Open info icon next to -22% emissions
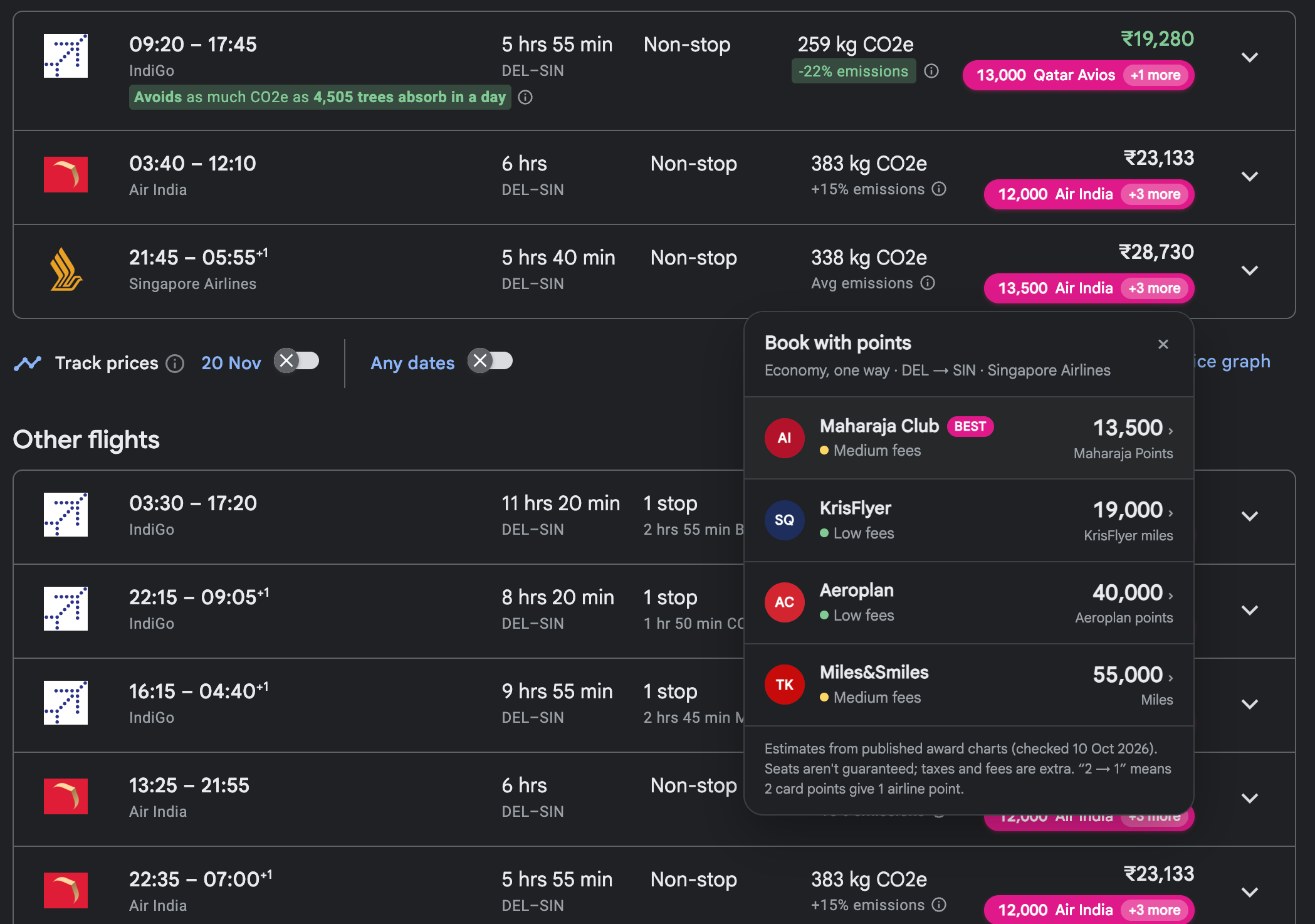1315x924 pixels. pyautogui.click(x=931, y=71)
